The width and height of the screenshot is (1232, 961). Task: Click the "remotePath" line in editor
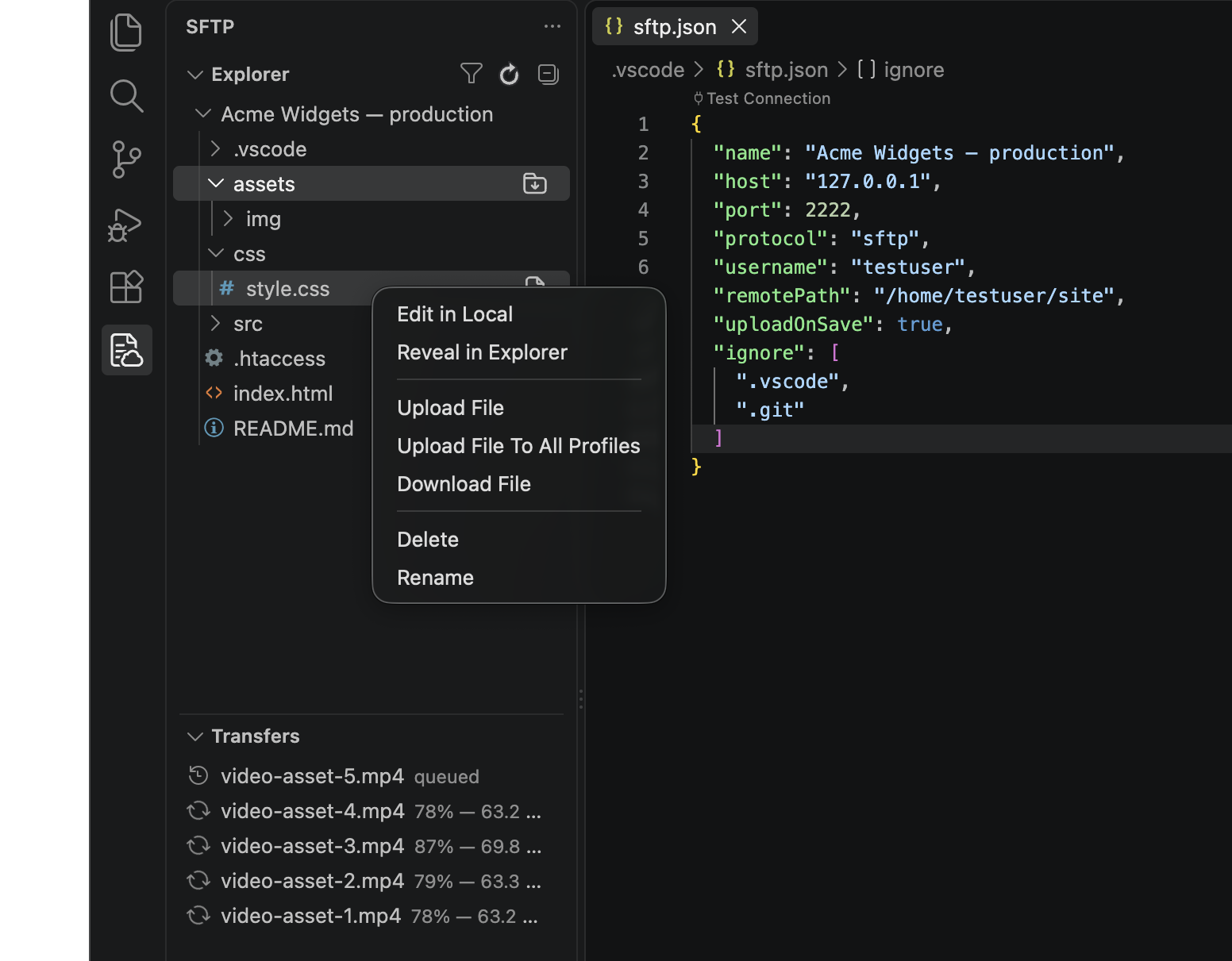coord(918,295)
